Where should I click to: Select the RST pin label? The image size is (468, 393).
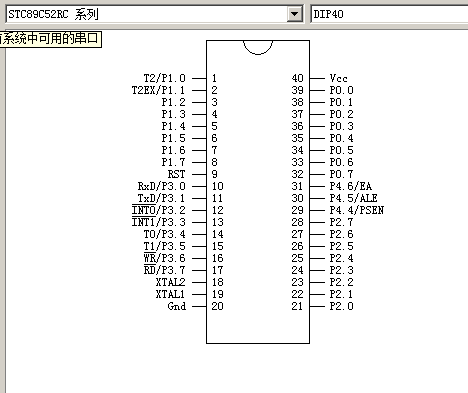pyautogui.click(x=176, y=174)
